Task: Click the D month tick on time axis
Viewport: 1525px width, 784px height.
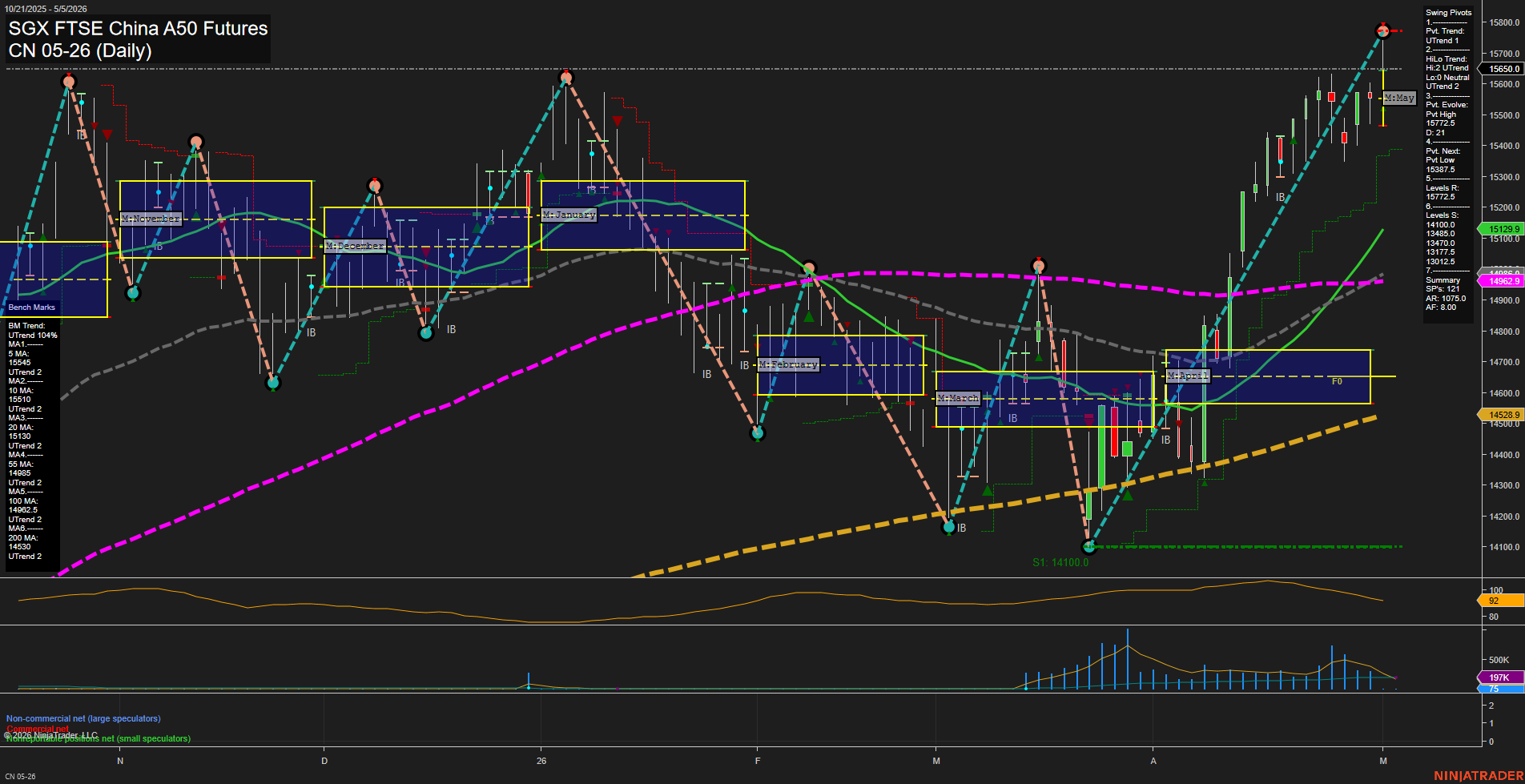Action: [324, 761]
